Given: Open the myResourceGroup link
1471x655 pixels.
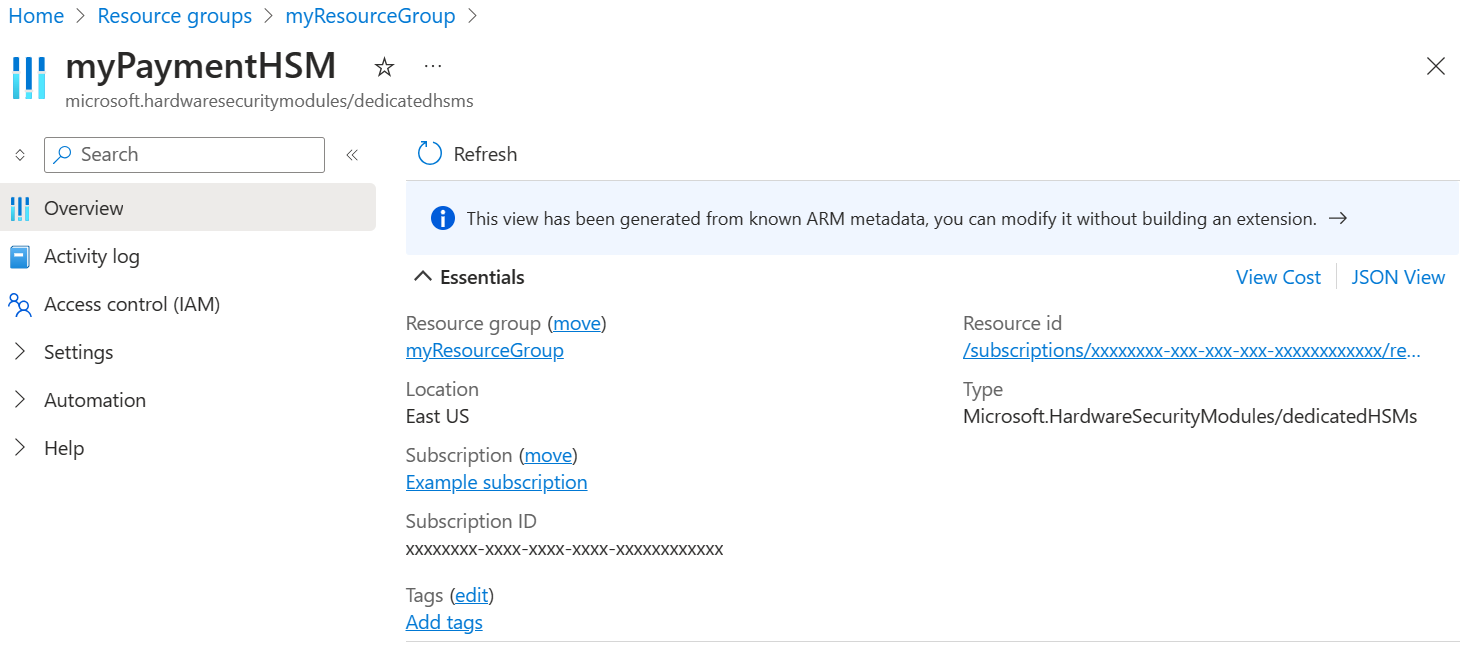Looking at the screenshot, I should point(485,351).
